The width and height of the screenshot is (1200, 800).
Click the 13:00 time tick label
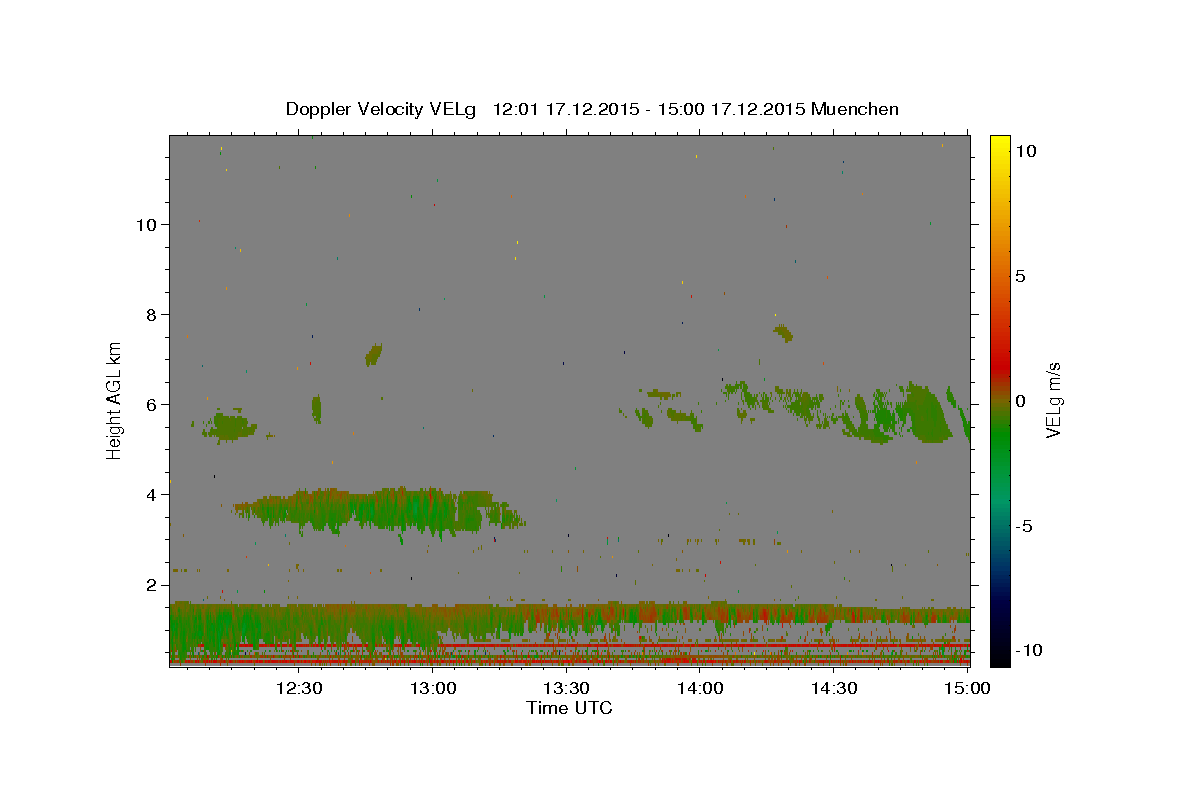pyautogui.click(x=433, y=688)
